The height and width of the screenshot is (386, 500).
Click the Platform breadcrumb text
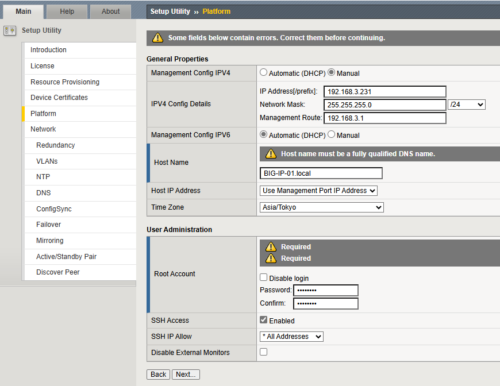tap(216, 12)
